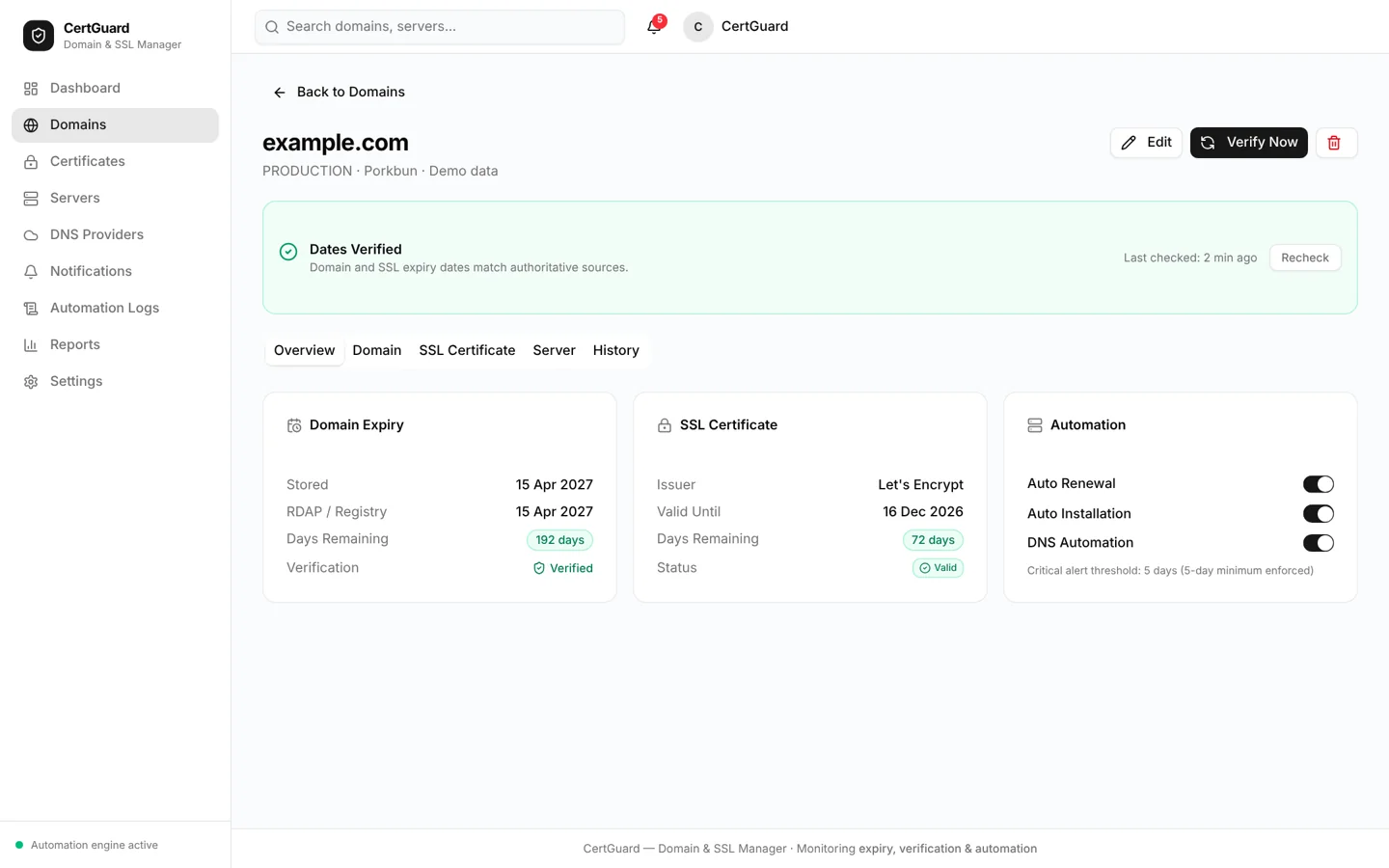Click the Stored 15 Apr 2027 date
The width and height of the screenshot is (1389, 868).
pos(554,485)
